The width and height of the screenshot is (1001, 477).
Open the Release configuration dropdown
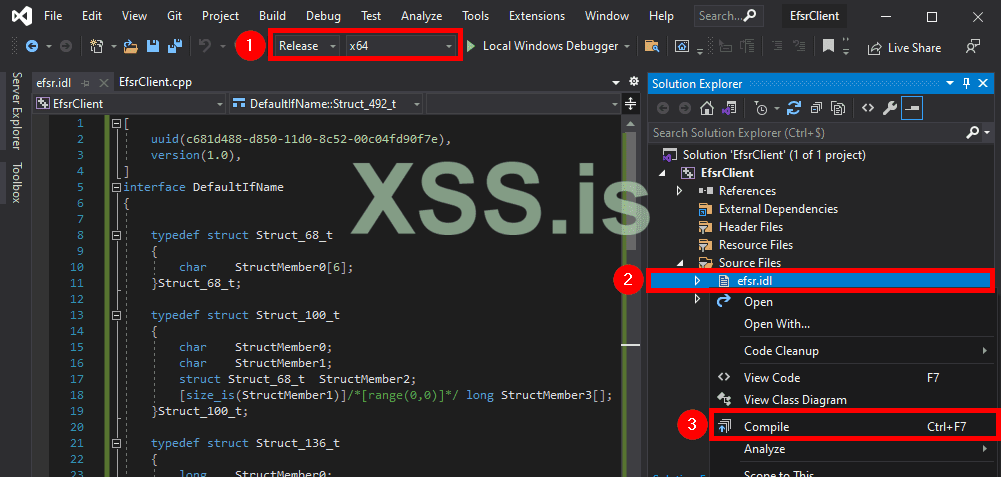point(306,46)
